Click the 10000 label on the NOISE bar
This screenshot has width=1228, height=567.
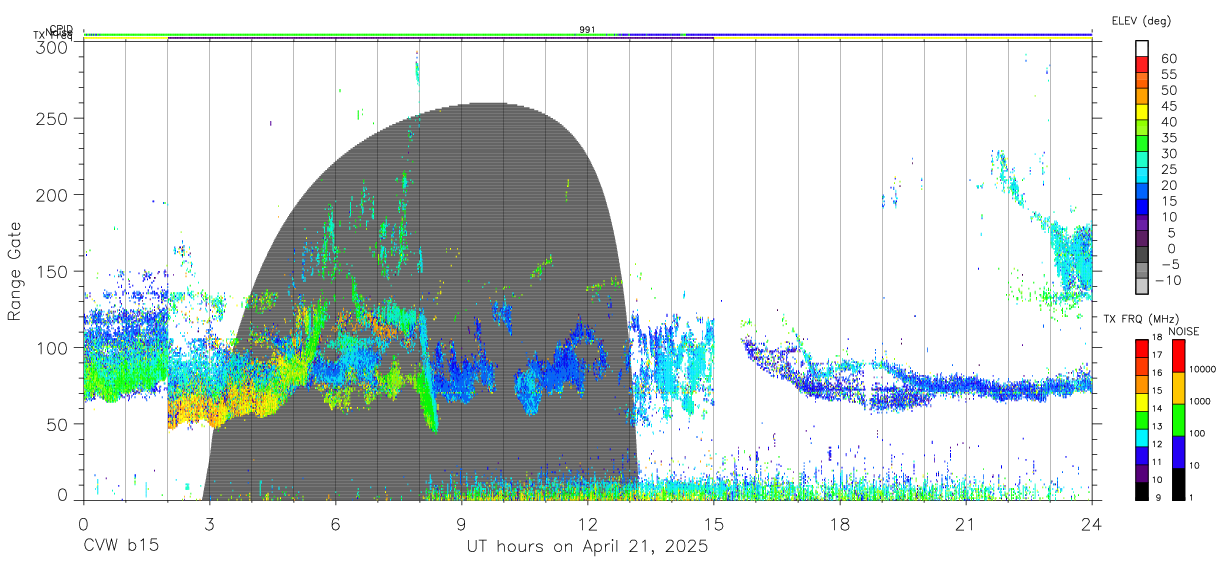tap(1202, 369)
